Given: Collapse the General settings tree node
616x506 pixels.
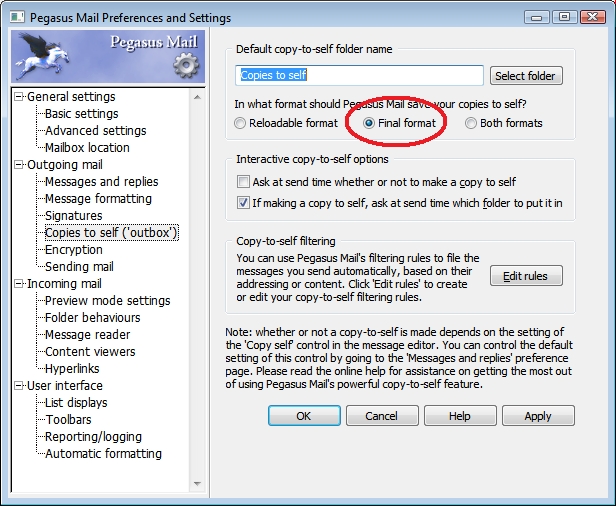Looking at the screenshot, I should pyautogui.click(x=19, y=97).
